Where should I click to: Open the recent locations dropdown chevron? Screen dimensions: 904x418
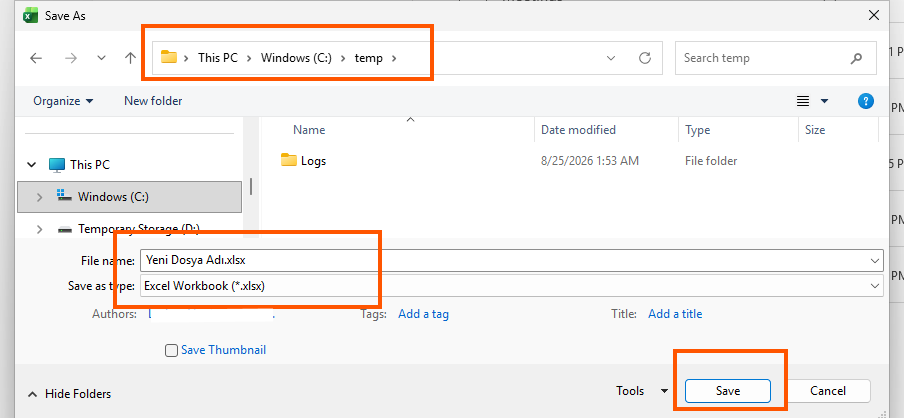(x=101, y=58)
